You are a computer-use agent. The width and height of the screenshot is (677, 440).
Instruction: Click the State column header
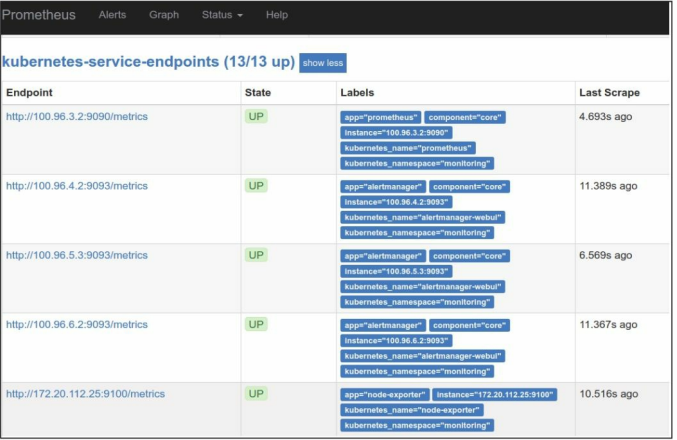[258, 93]
